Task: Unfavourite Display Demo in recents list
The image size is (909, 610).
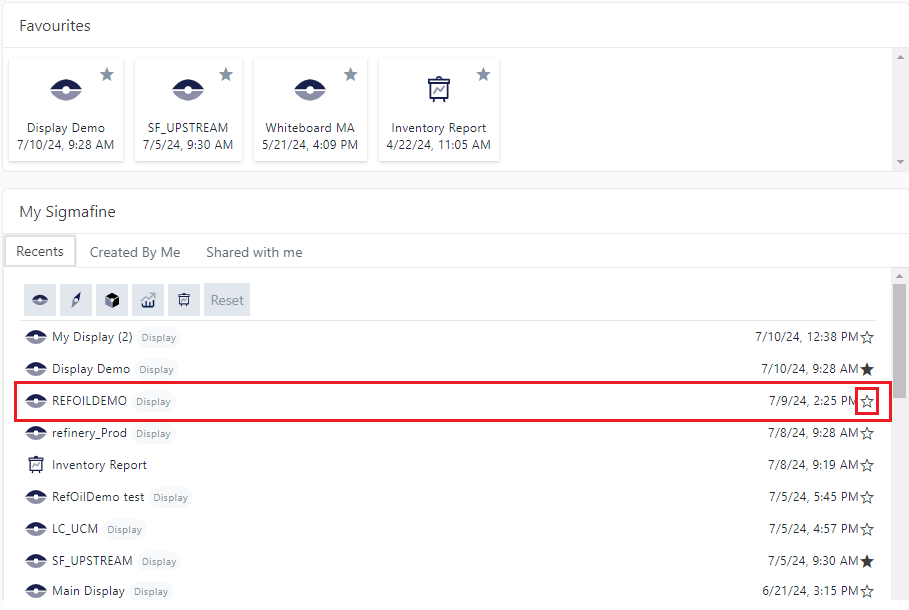Action: pos(867,369)
